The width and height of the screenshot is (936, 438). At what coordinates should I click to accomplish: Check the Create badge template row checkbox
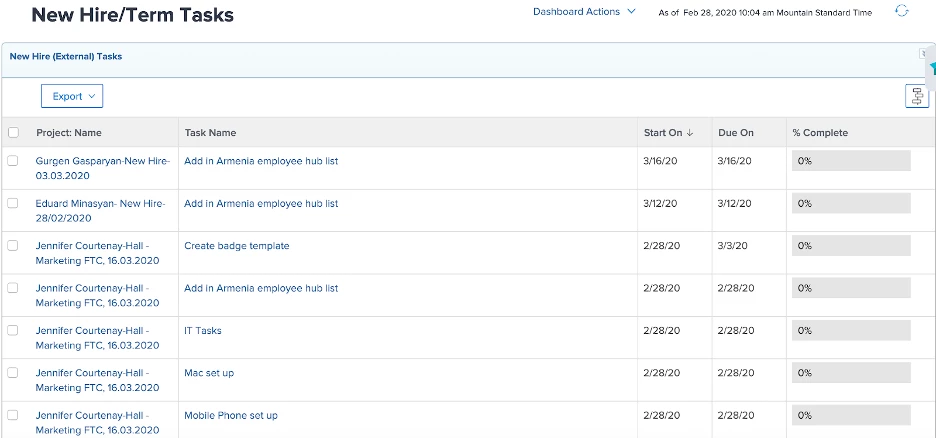coord(13,245)
